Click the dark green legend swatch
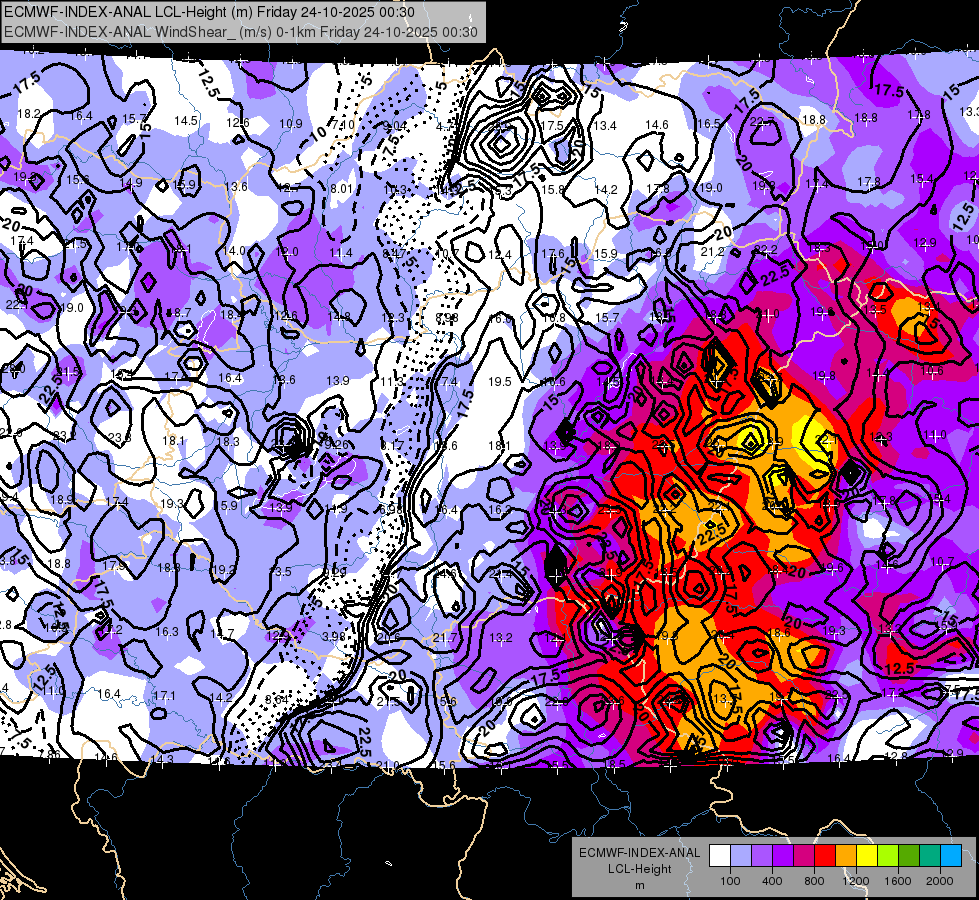Viewport: 979px width, 900px height. pyautogui.click(x=909, y=855)
